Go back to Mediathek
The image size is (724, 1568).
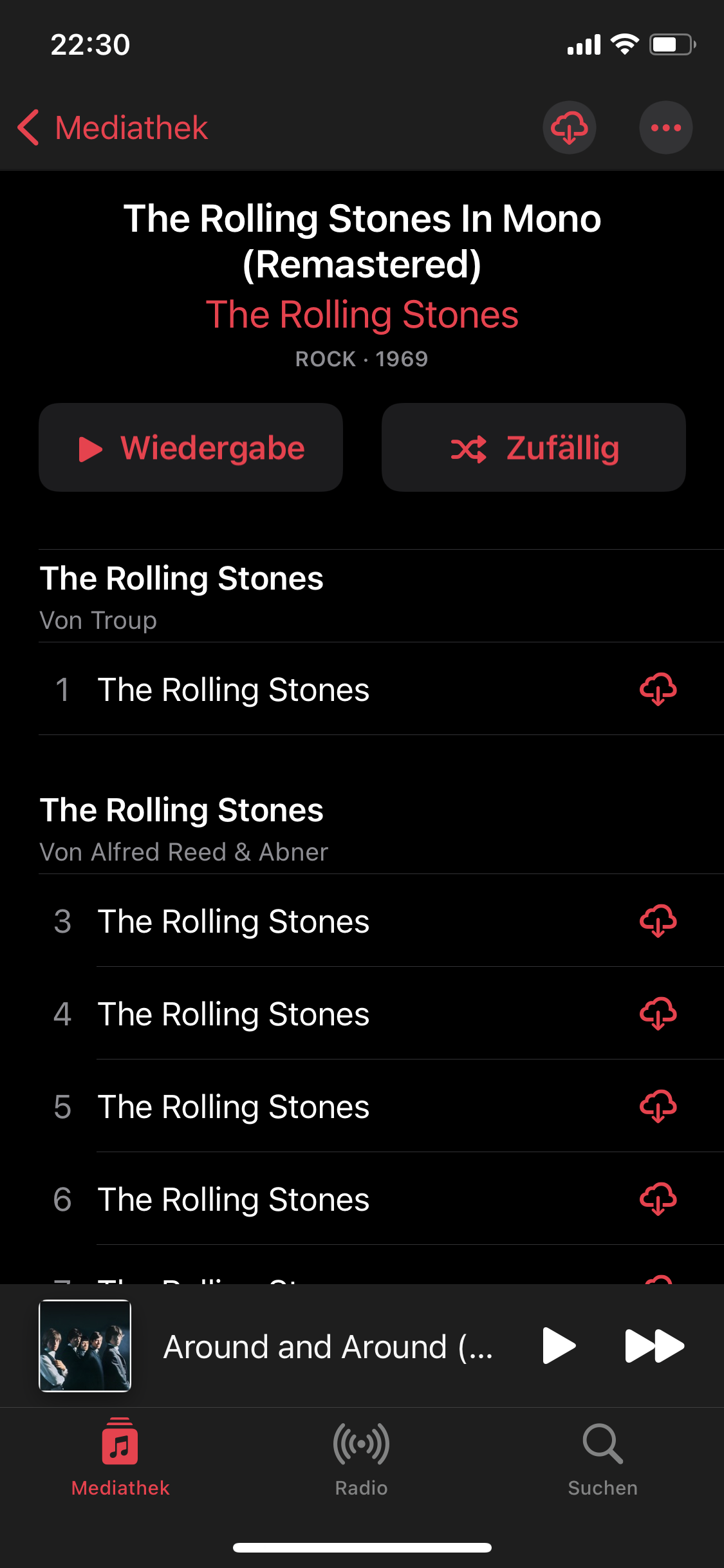[x=113, y=127]
